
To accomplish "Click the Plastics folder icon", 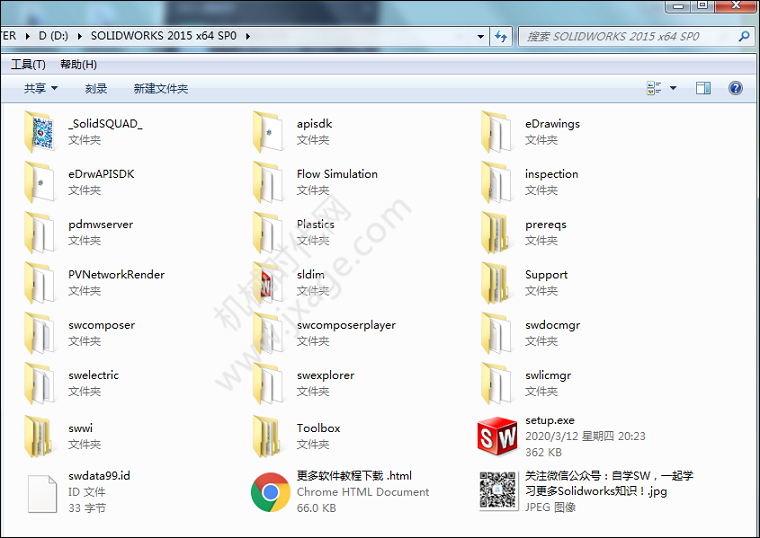I will [x=268, y=233].
